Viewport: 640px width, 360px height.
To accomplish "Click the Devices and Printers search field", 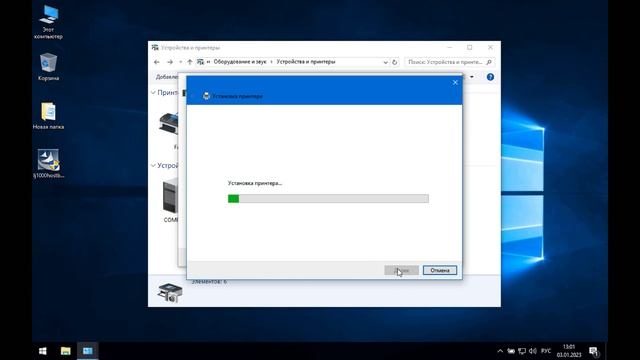I will tap(449, 62).
